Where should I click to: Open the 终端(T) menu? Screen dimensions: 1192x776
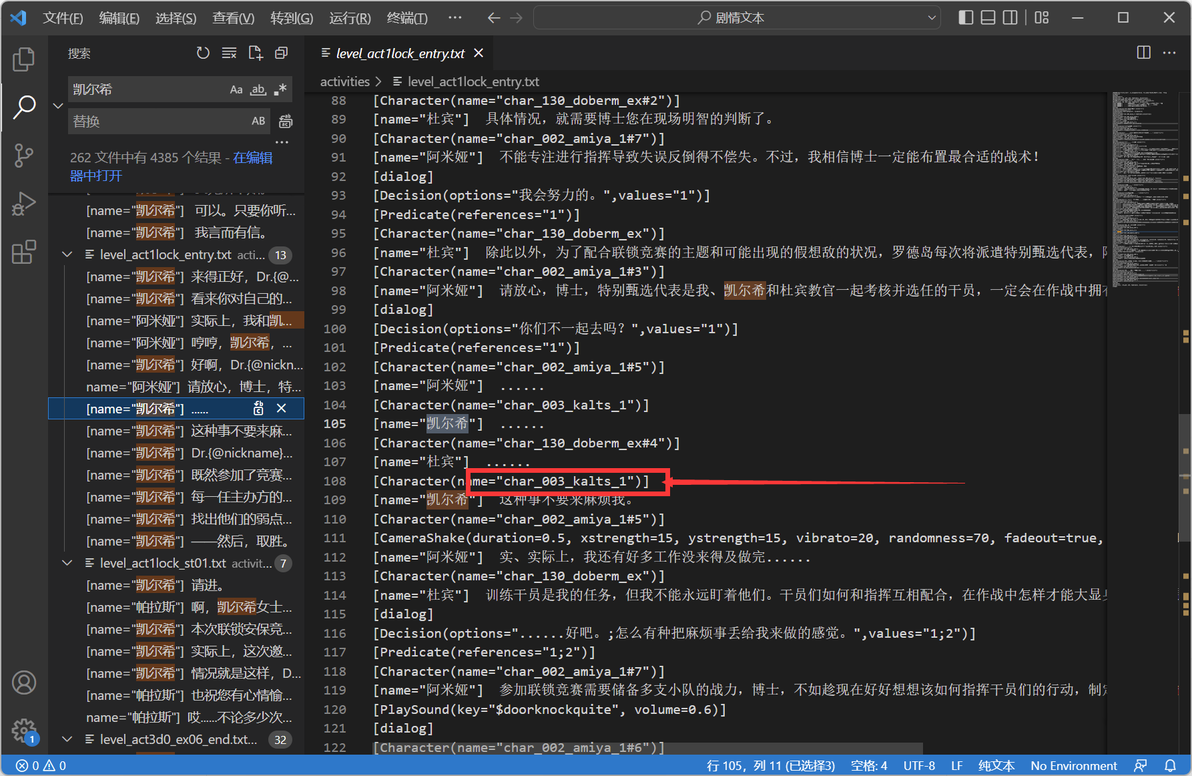tap(407, 17)
